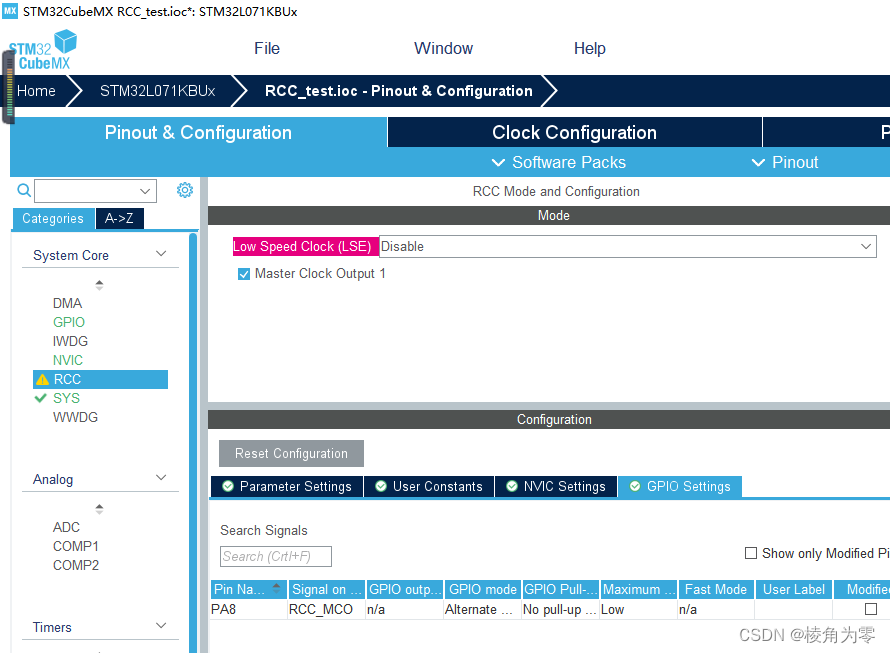This screenshot has width=890, height=653.
Task: Select COMP1 in Analog list
Action: pos(75,546)
